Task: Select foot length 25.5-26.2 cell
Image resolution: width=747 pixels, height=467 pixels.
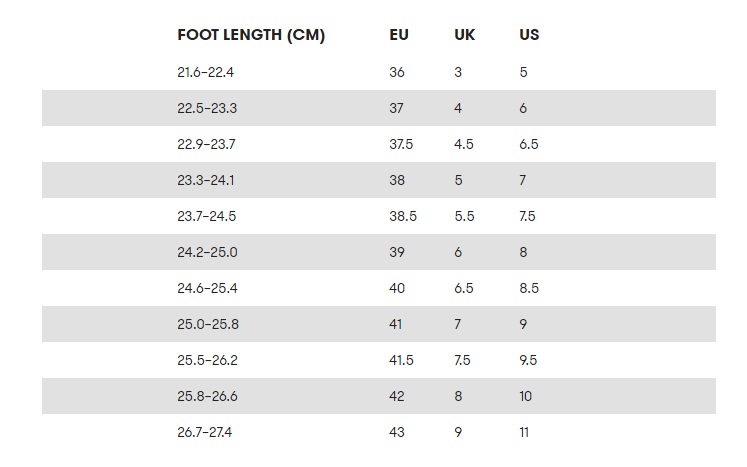Action: [207, 360]
